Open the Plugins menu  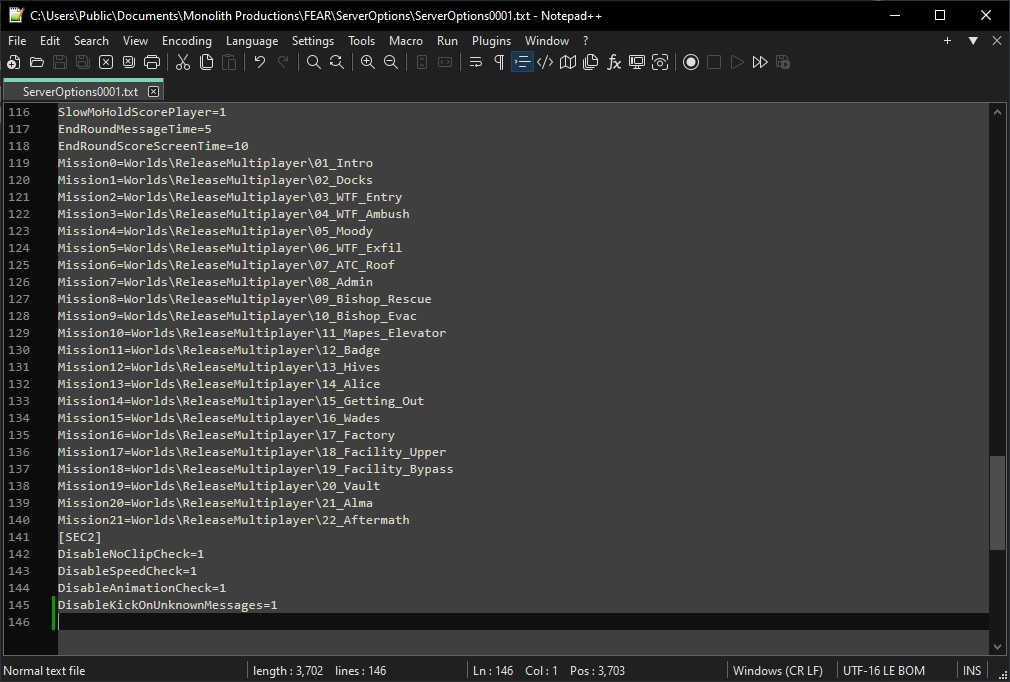tap(491, 41)
